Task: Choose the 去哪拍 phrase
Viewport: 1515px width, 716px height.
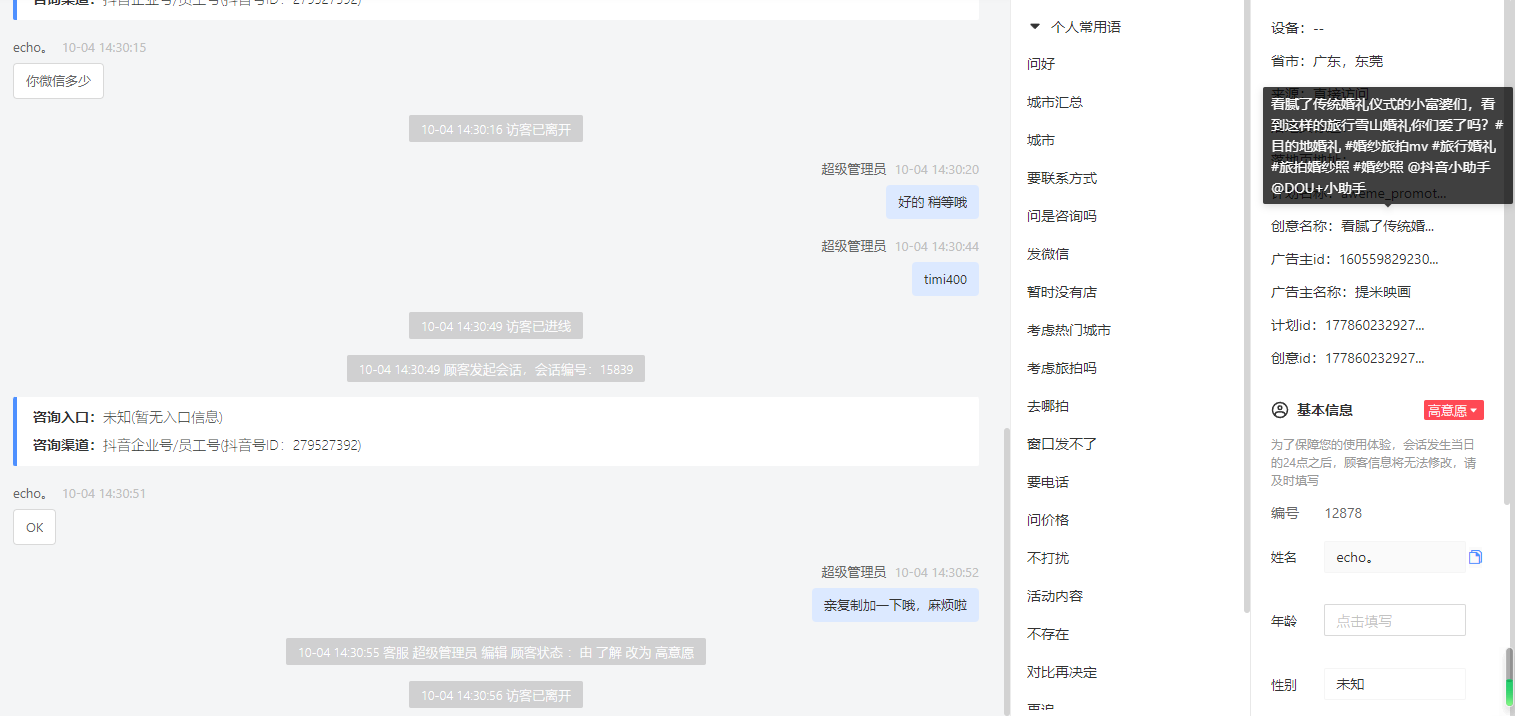Action: [x=1048, y=406]
